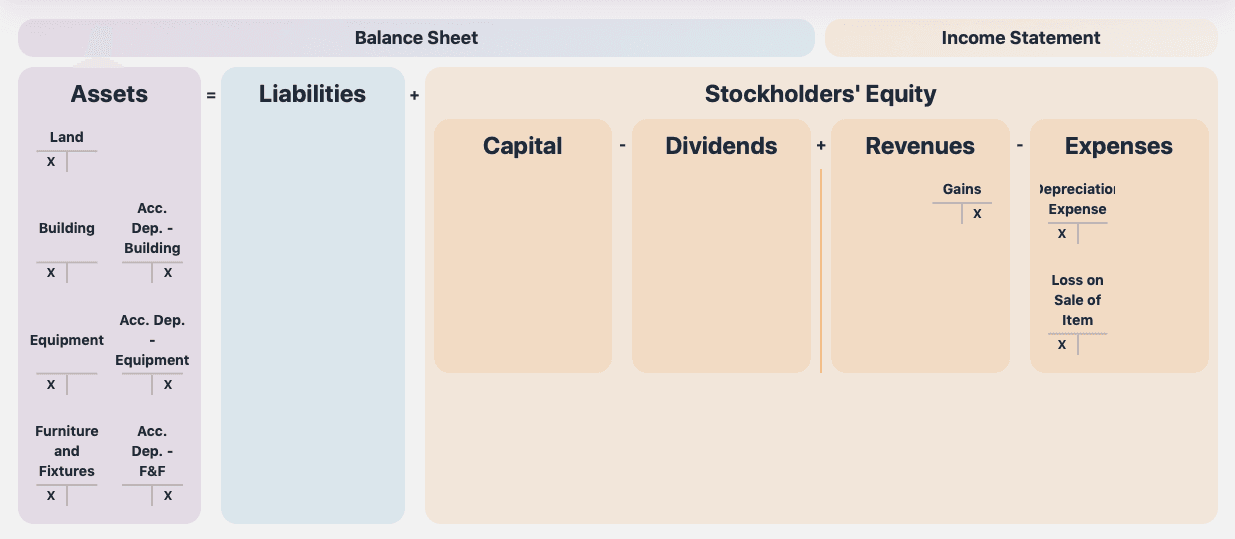Screen dimensions: 1235x539
Task: Click the Balance Sheet header bar
Action: pos(416,38)
